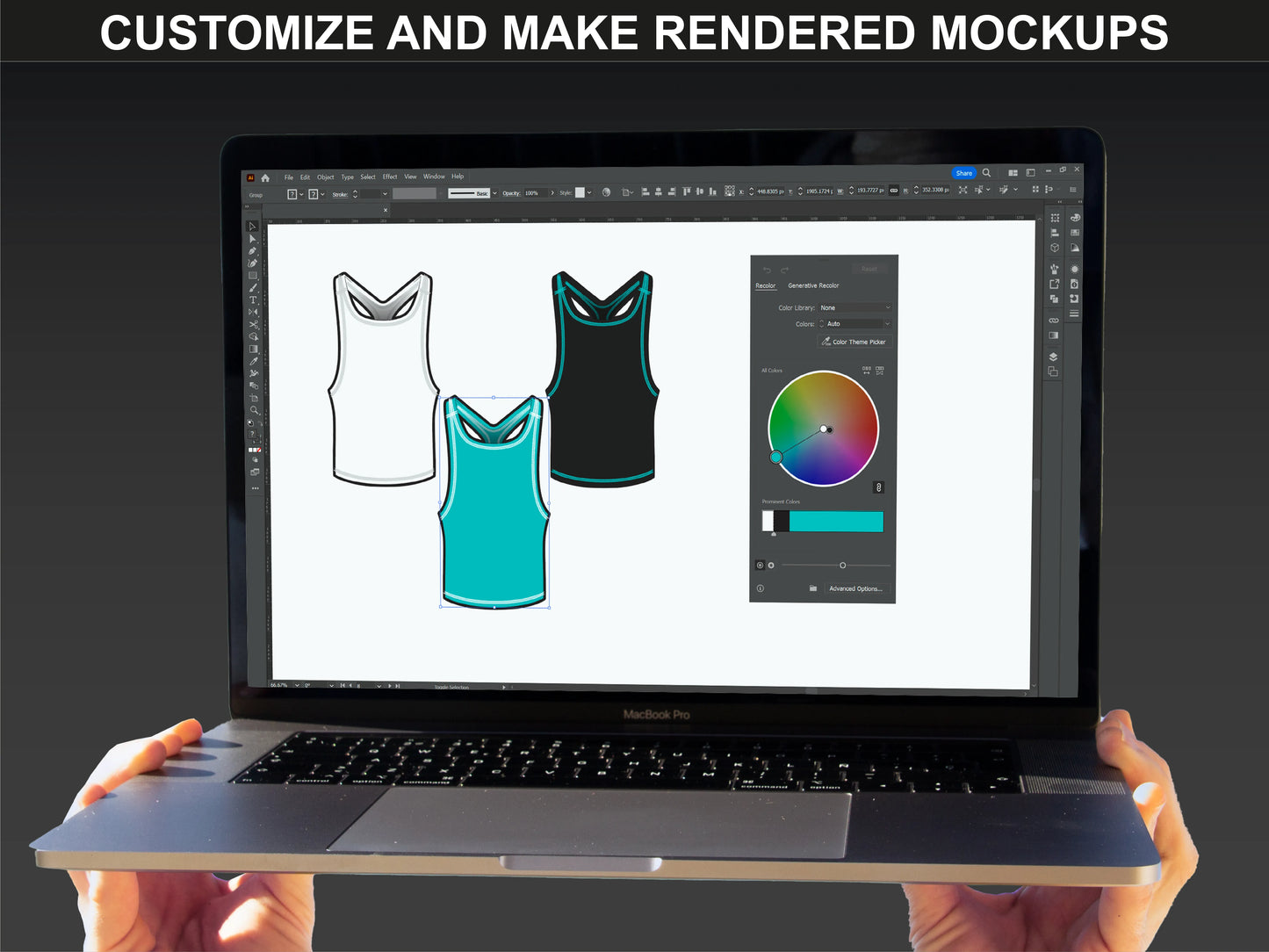The image size is (1269, 952).
Task: Select the Selection tool arrow
Action: (x=252, y=227)
